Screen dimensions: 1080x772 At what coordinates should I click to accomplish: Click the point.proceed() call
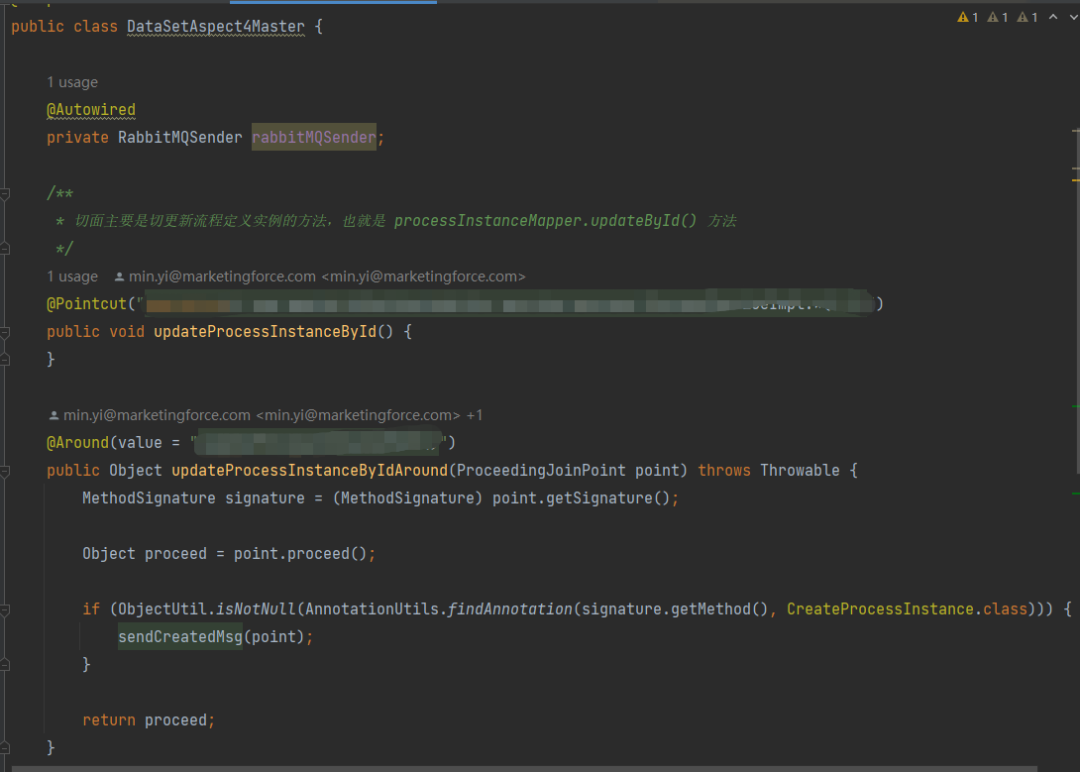pos(300,554)
